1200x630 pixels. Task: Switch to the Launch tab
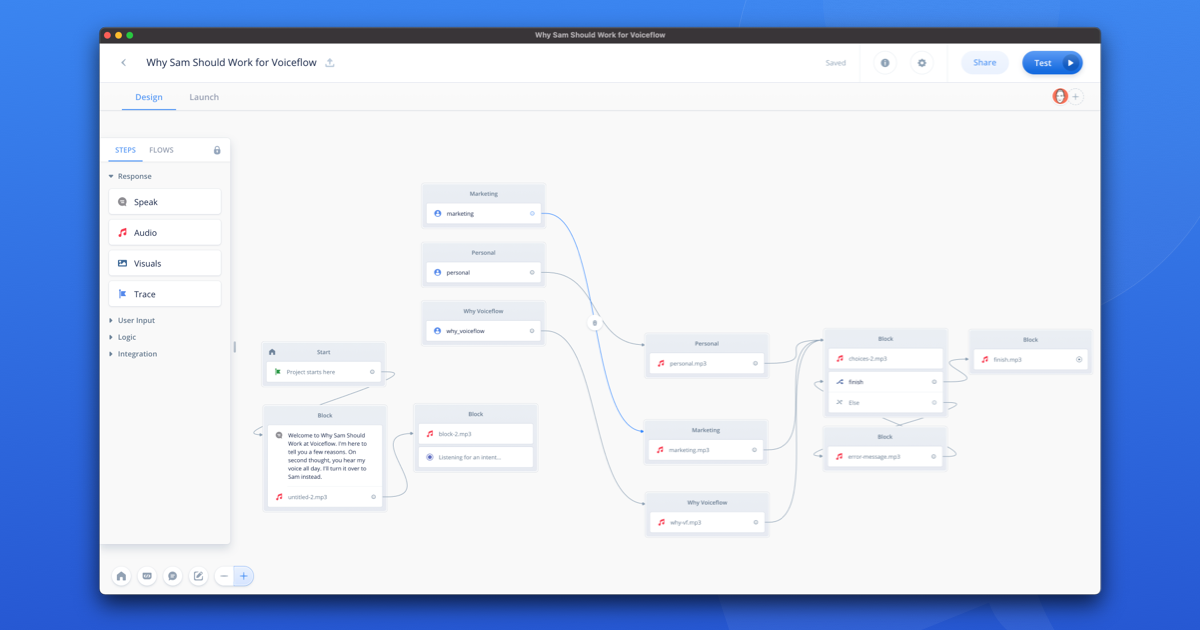204,97
